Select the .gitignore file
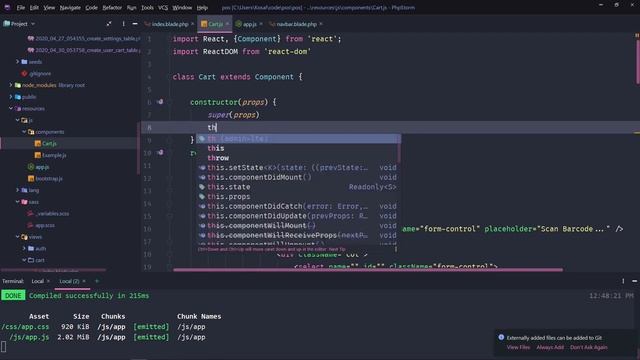Viewport: 640px width, 360px height. pyautogui.click(x=36, y=73)
